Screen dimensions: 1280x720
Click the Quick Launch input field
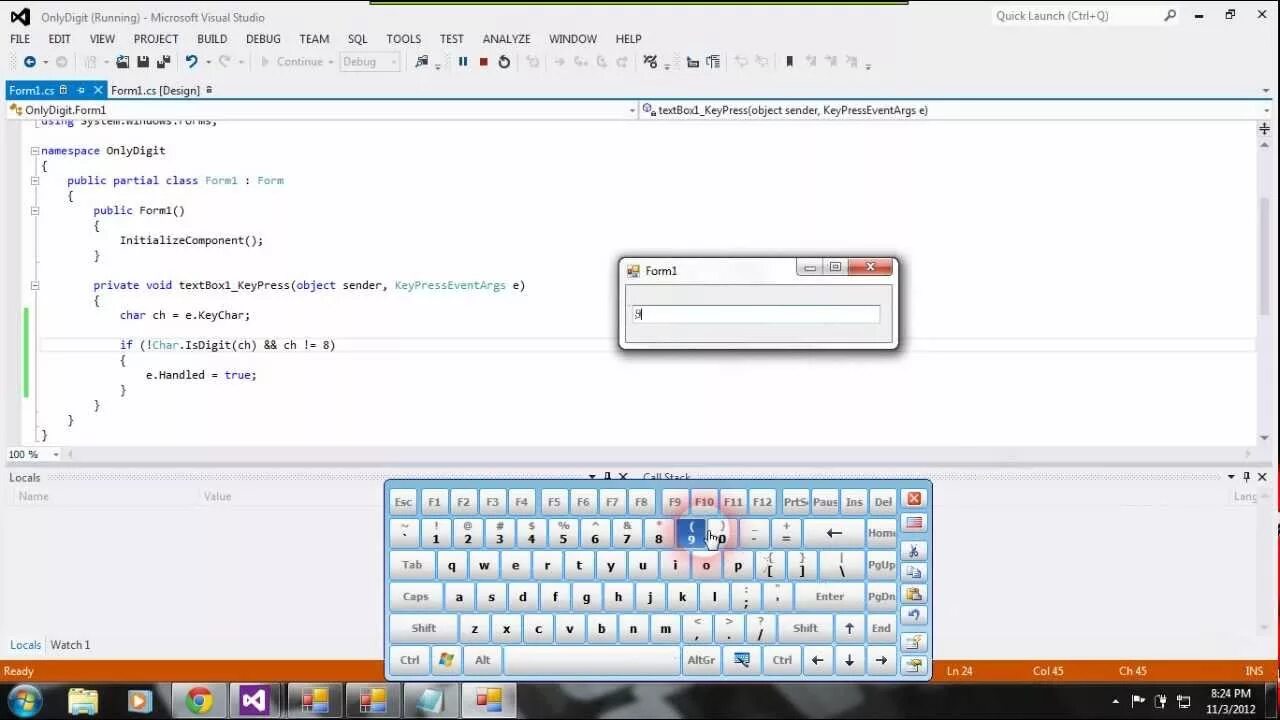tap(1076, 15)
